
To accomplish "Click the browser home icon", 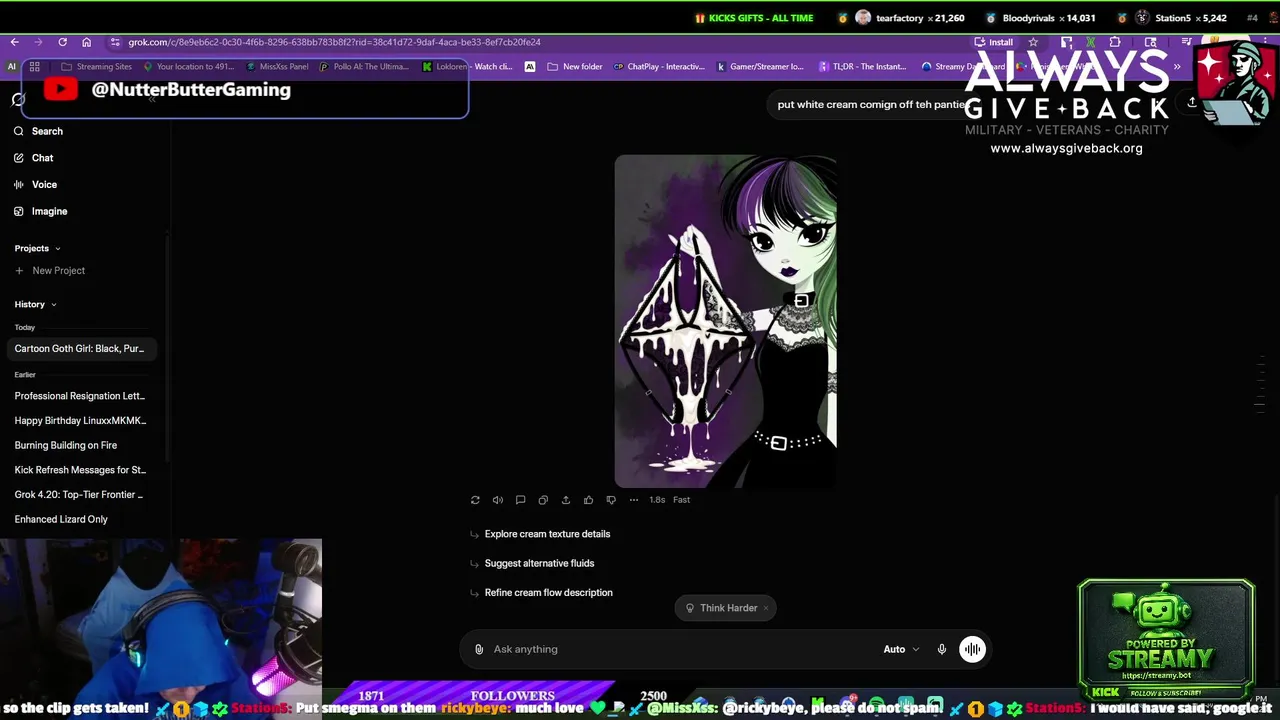I will point(86,42).
